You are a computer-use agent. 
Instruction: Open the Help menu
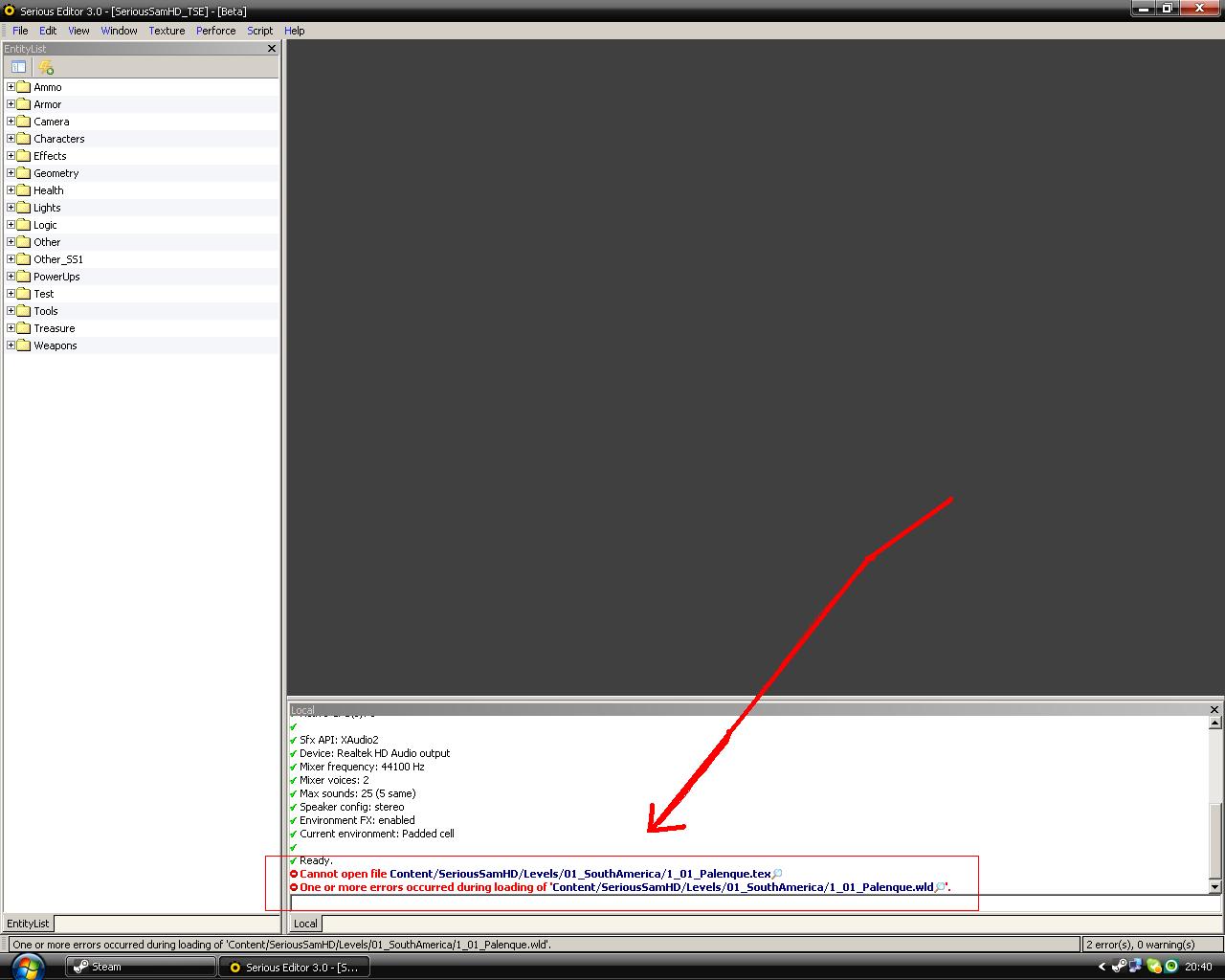click(x=294, y=31)
